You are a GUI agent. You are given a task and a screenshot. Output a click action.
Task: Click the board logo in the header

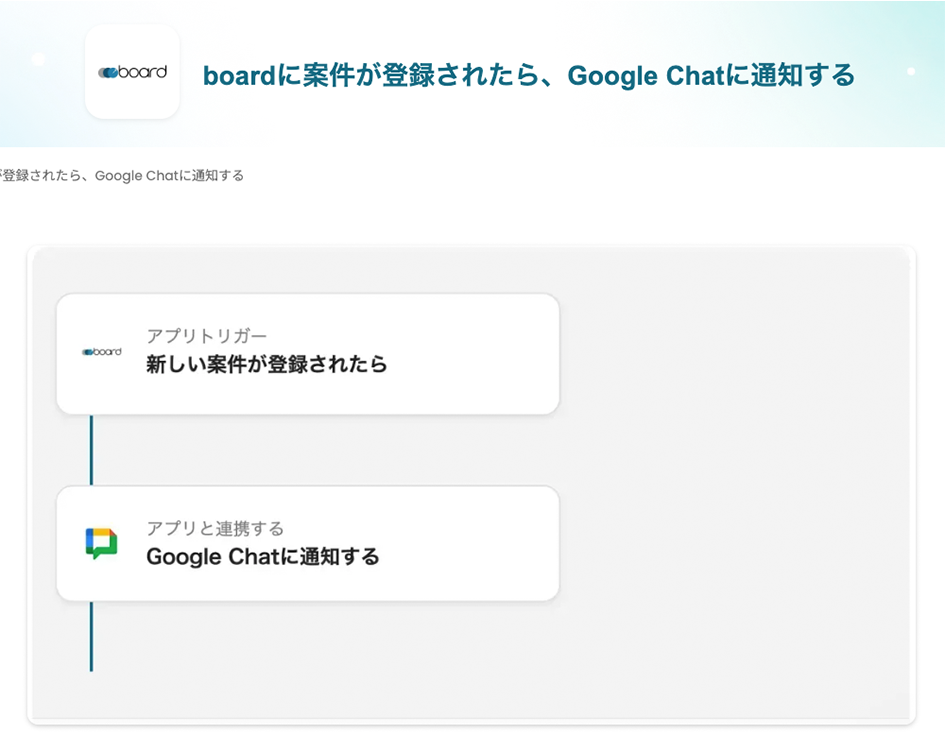[x=133, y=72]
